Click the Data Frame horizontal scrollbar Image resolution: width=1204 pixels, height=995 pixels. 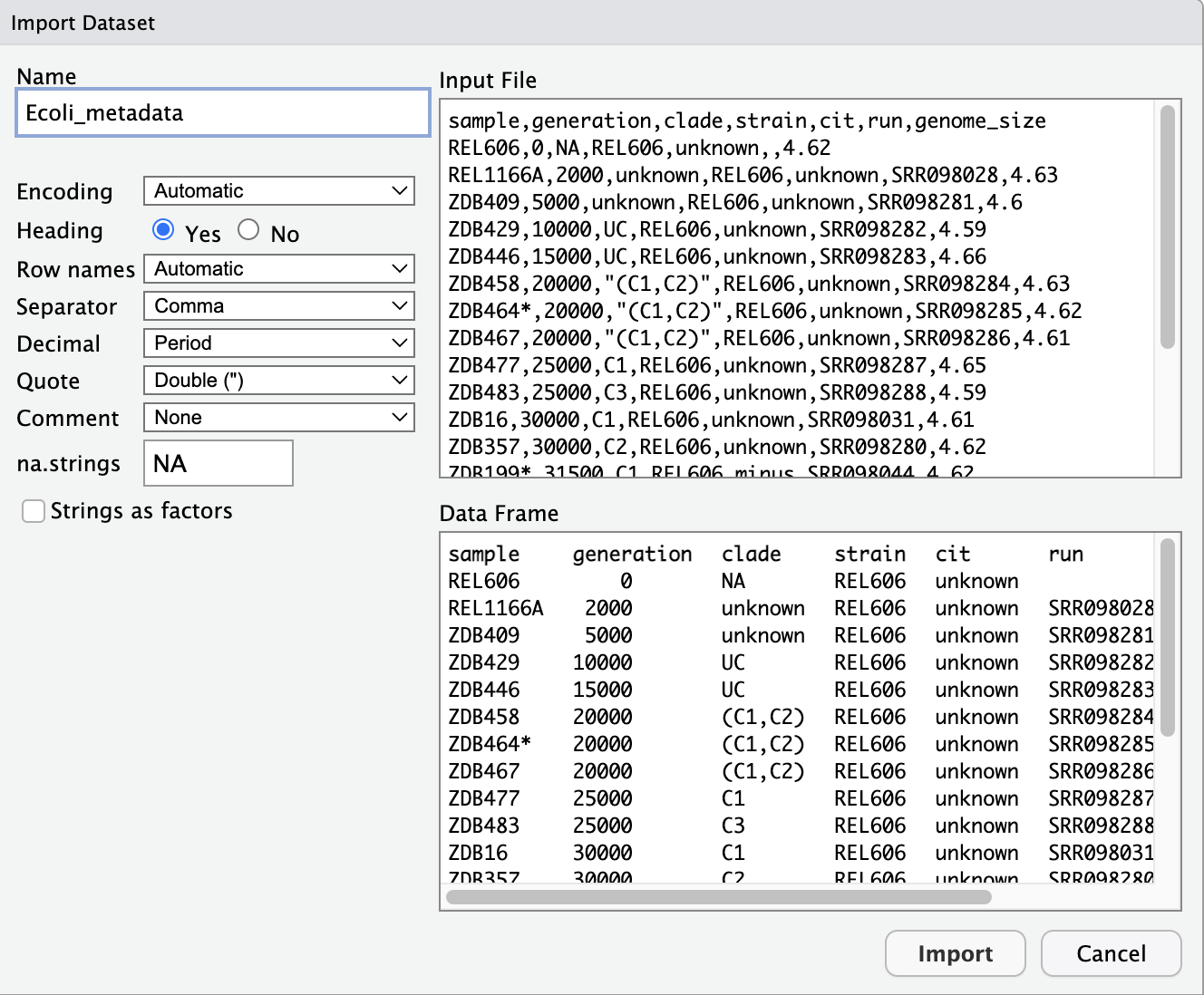(x=718, y=897)
